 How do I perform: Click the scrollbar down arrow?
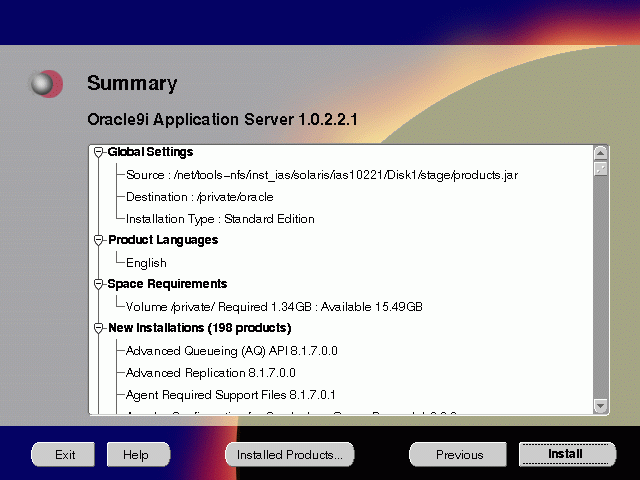coord(600,406)
